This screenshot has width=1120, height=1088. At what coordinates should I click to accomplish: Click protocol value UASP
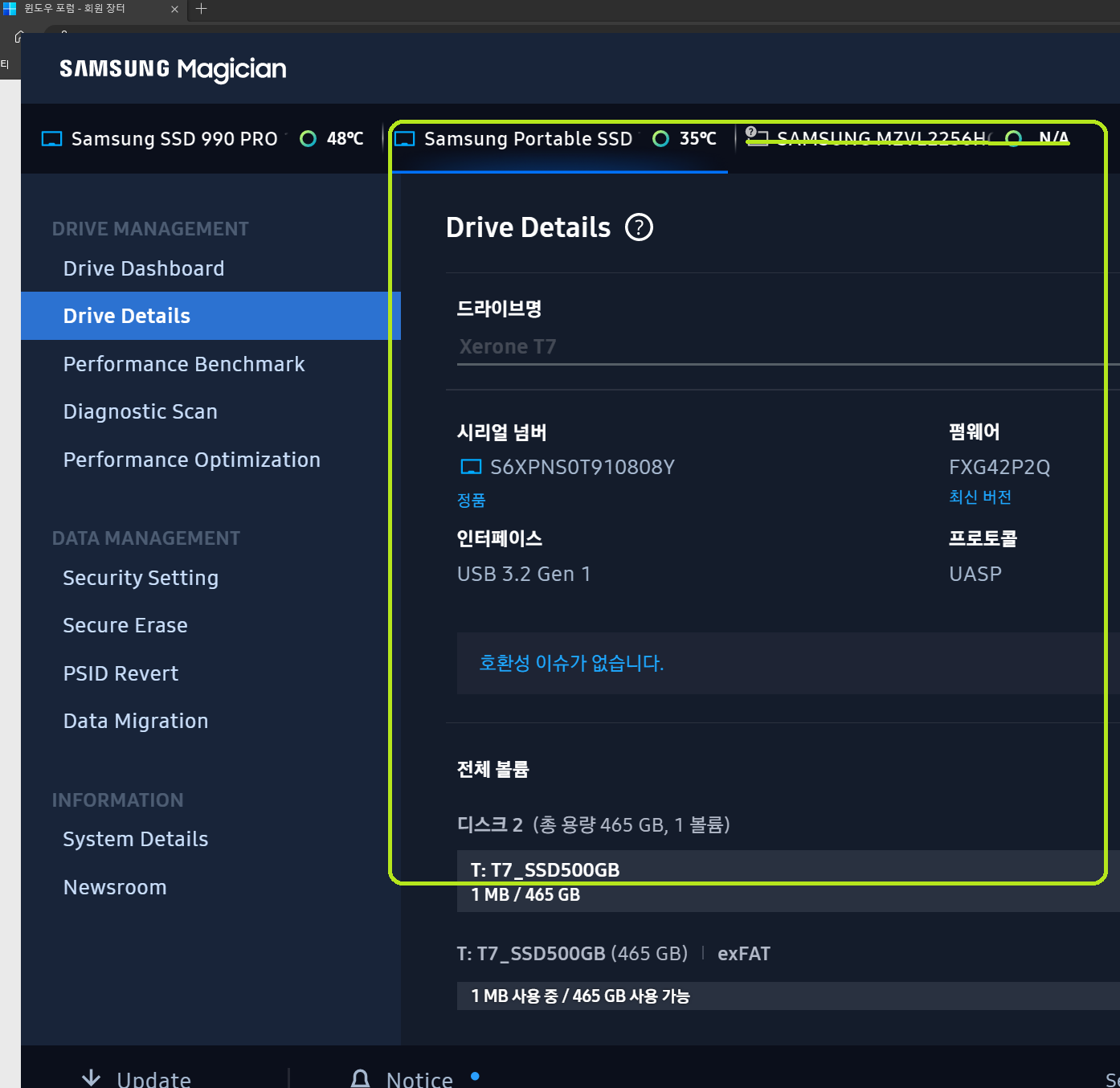[975, 574]
